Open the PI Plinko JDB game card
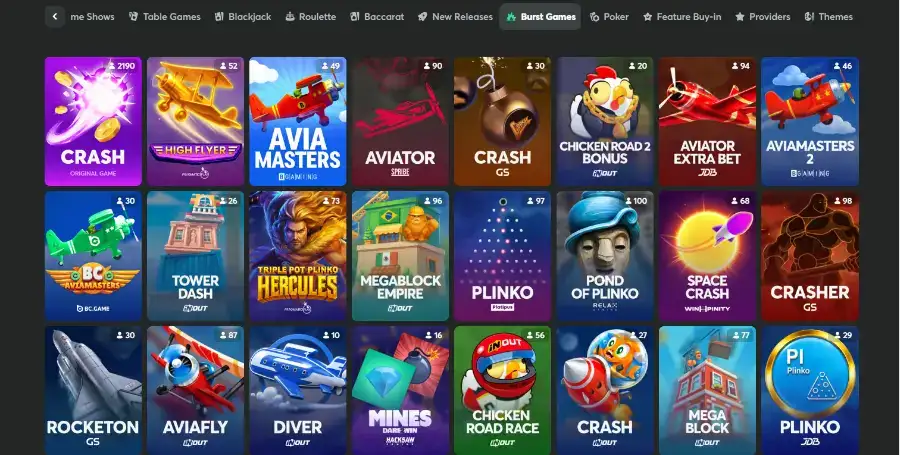This screenshot has width=900, height=455. point(810,391)
